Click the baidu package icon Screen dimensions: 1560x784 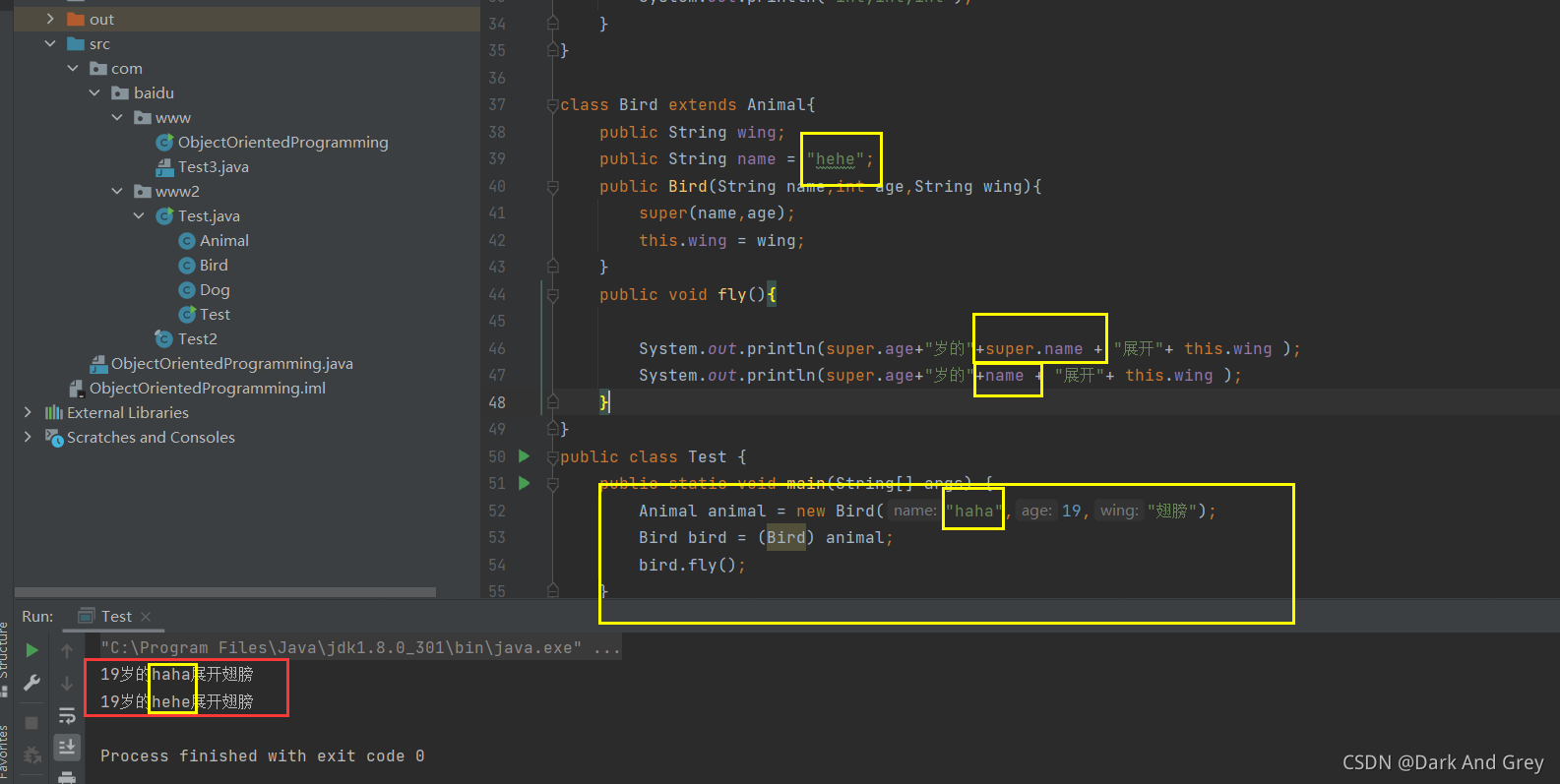(120, 92)
